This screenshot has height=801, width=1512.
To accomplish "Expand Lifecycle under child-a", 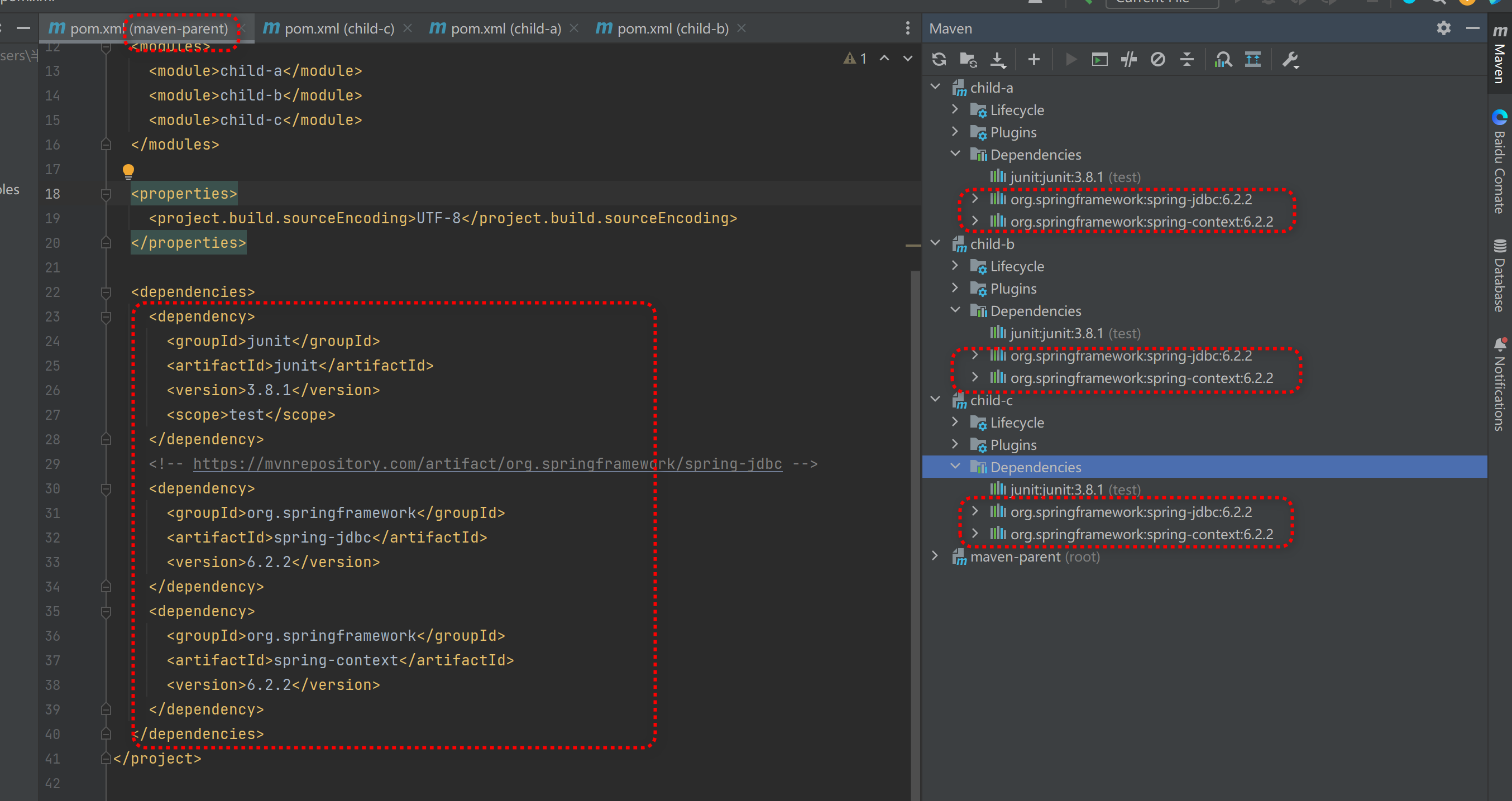I will coord(955,109).
